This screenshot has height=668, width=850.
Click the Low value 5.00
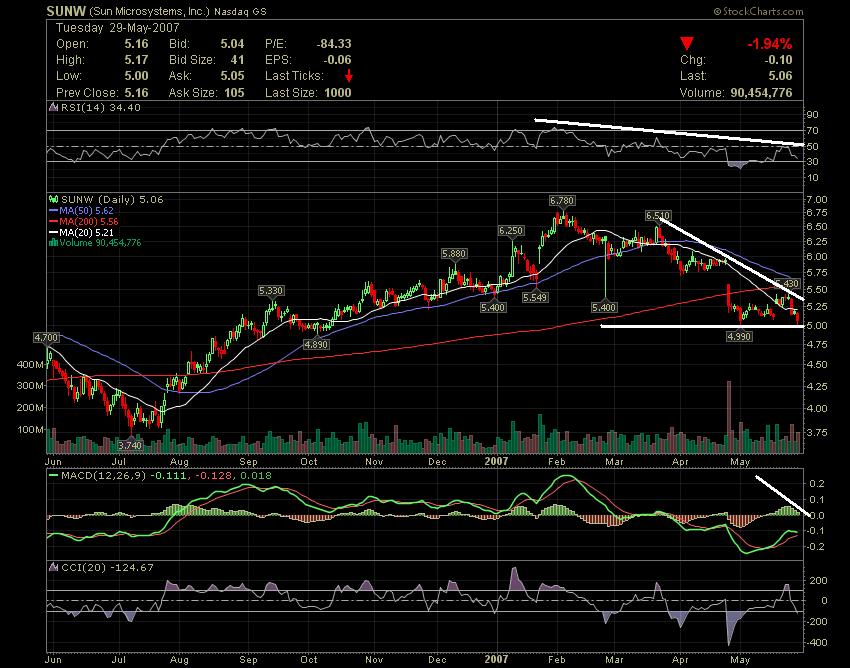136,76
